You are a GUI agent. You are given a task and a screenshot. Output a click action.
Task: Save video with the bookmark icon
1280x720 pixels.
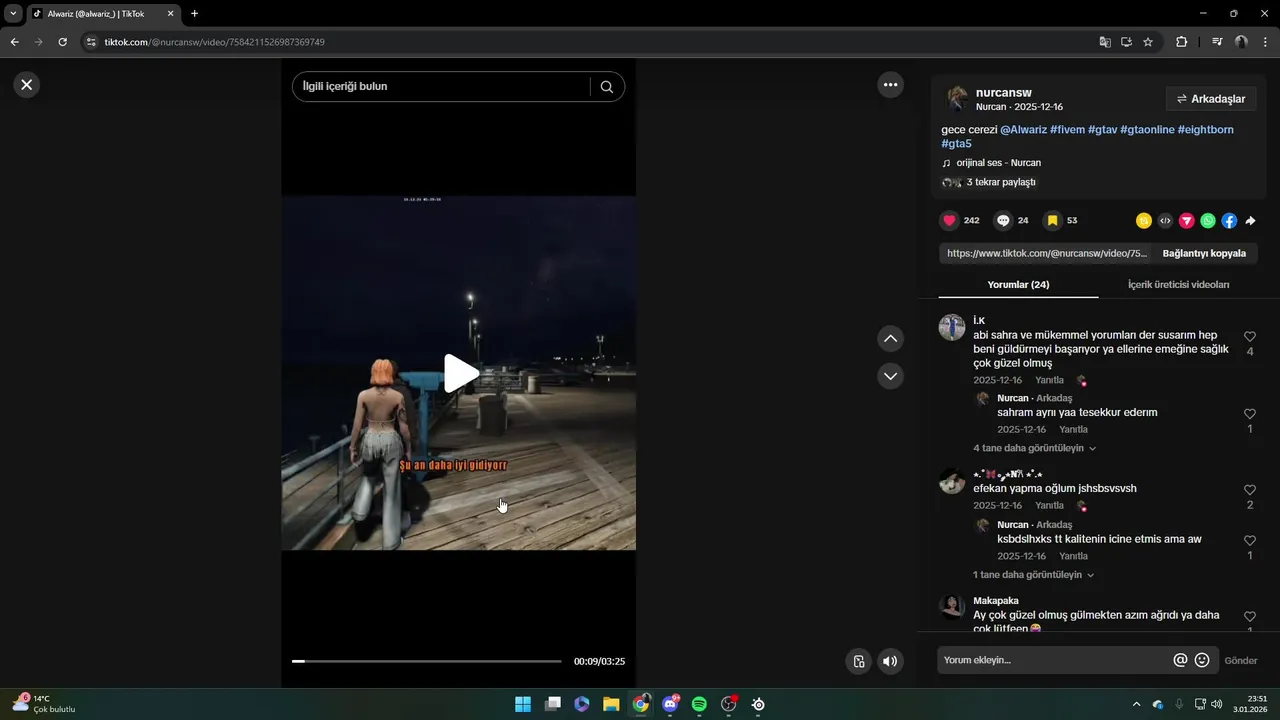1052,221
